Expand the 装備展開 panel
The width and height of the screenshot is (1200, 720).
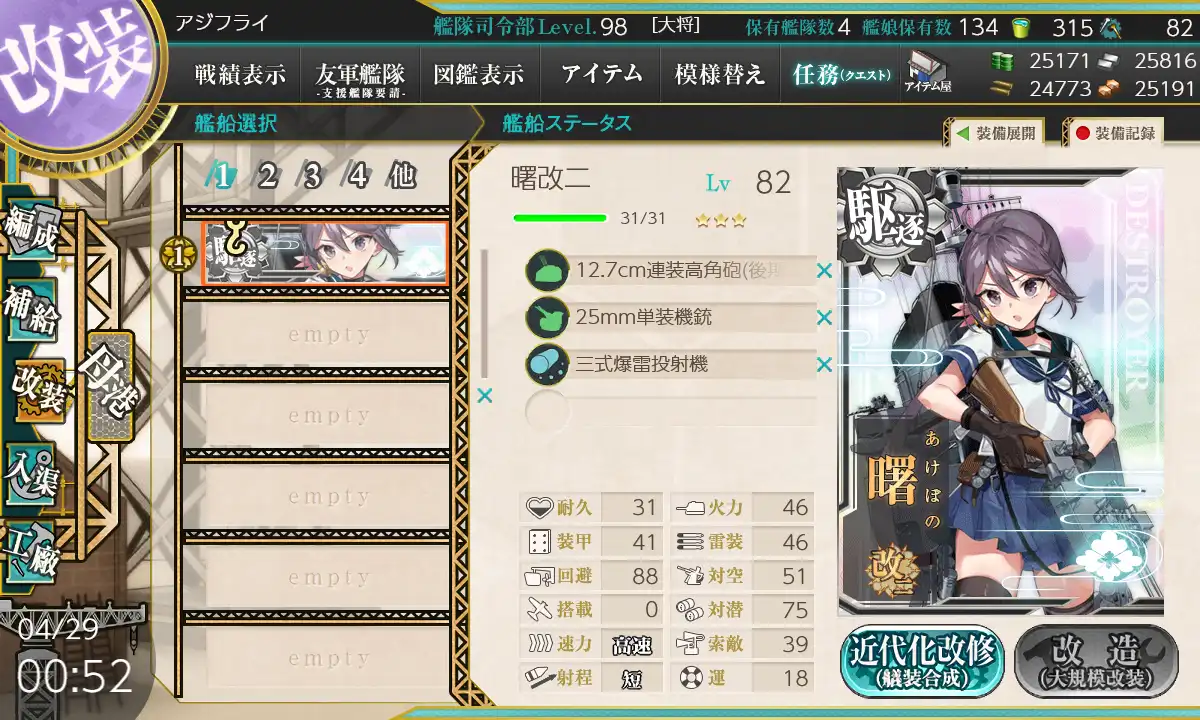tap(994, 132)
